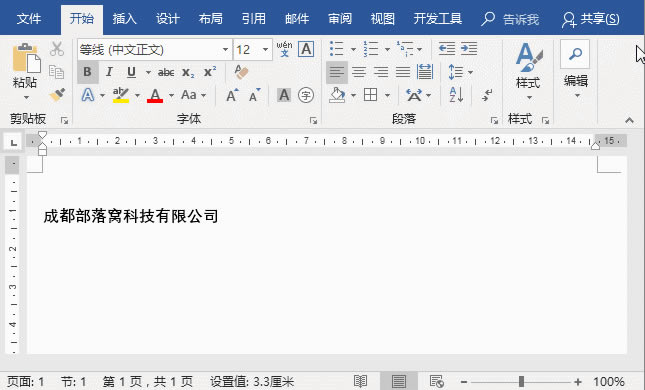This screenshot has width=645, height=390.
Task: Add character border icon
Action: coord(306,49)
